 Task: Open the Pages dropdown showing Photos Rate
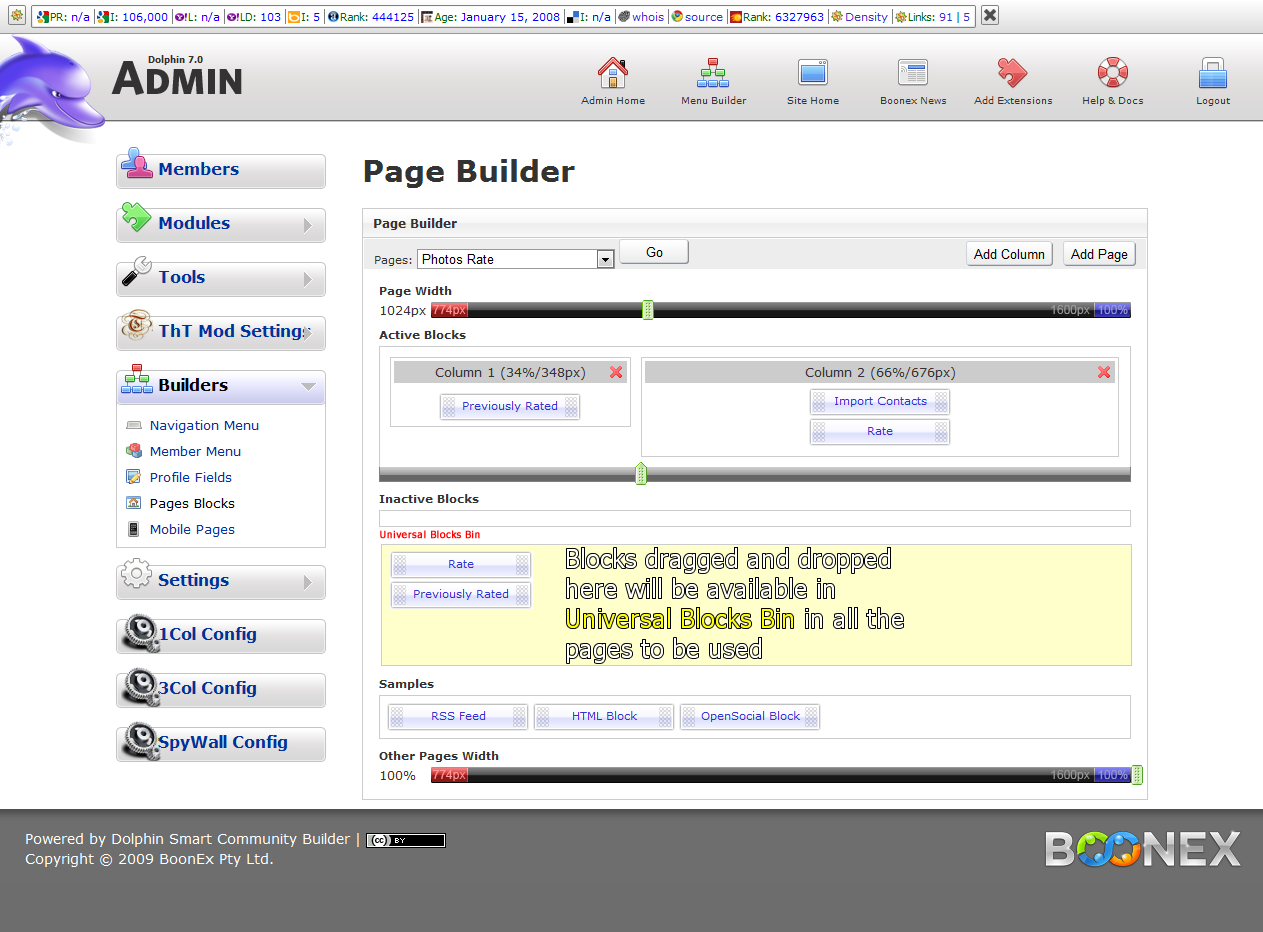(515, 259)
